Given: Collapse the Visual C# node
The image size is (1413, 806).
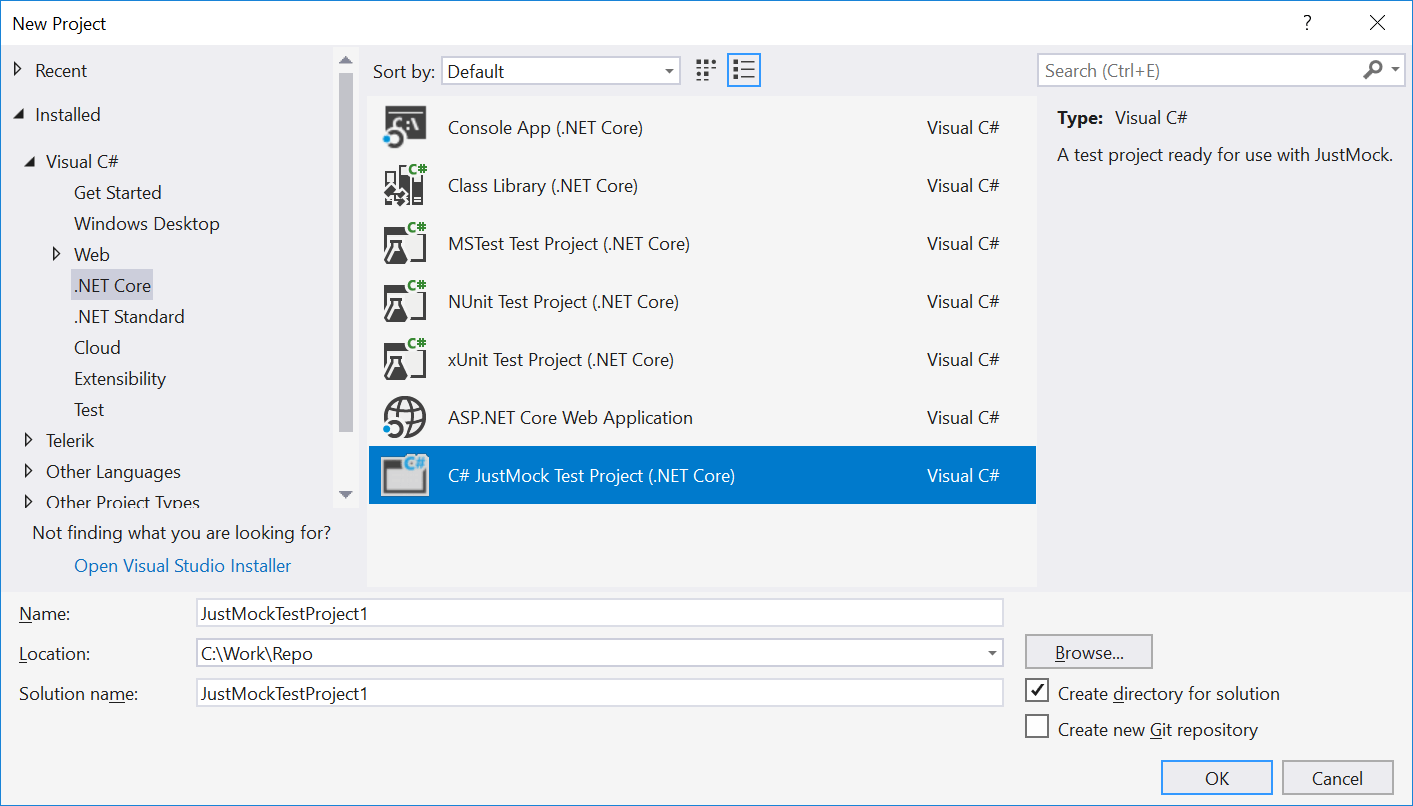Looking at the screenshot, I should [x=30, y=161].
